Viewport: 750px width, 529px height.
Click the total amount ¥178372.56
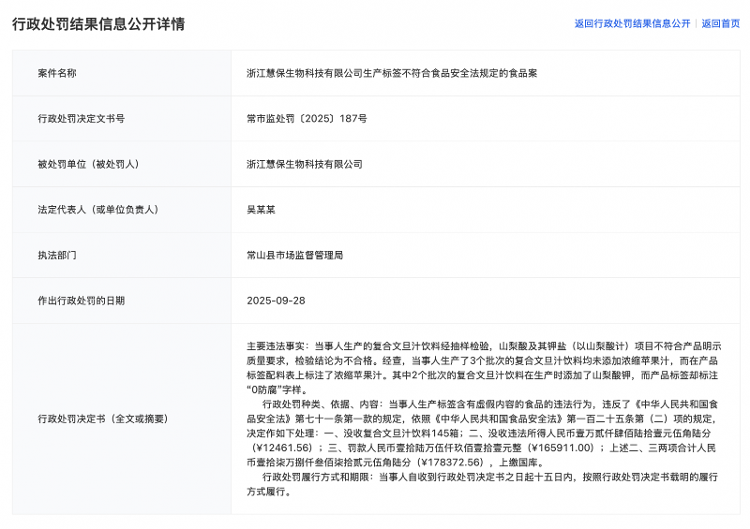coord(452,463)
